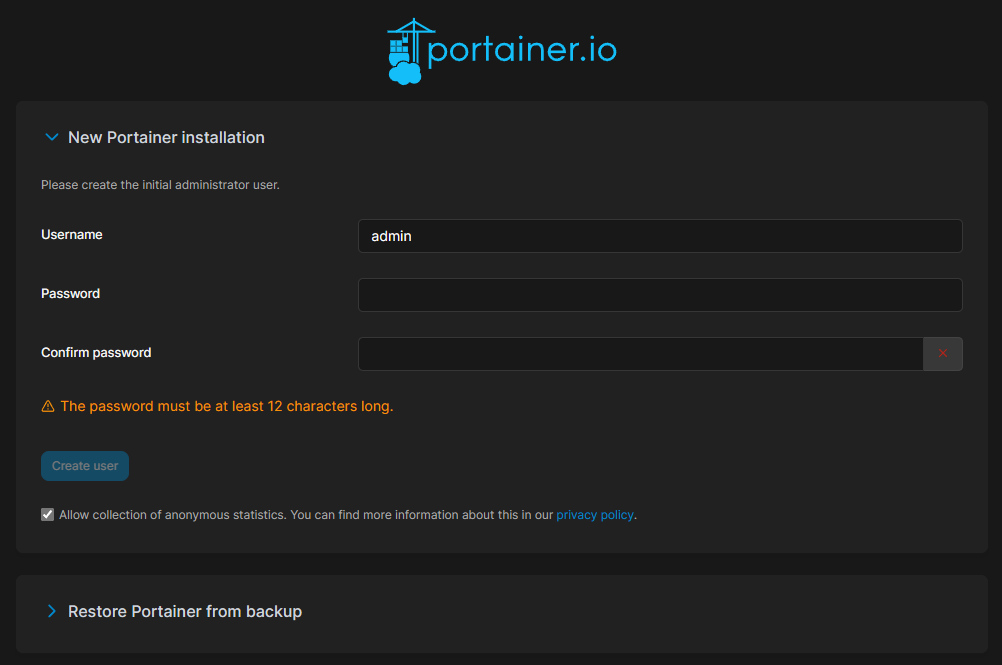Click the red X validation icon
Screen dimensions: 1002x665
point(942,353)
